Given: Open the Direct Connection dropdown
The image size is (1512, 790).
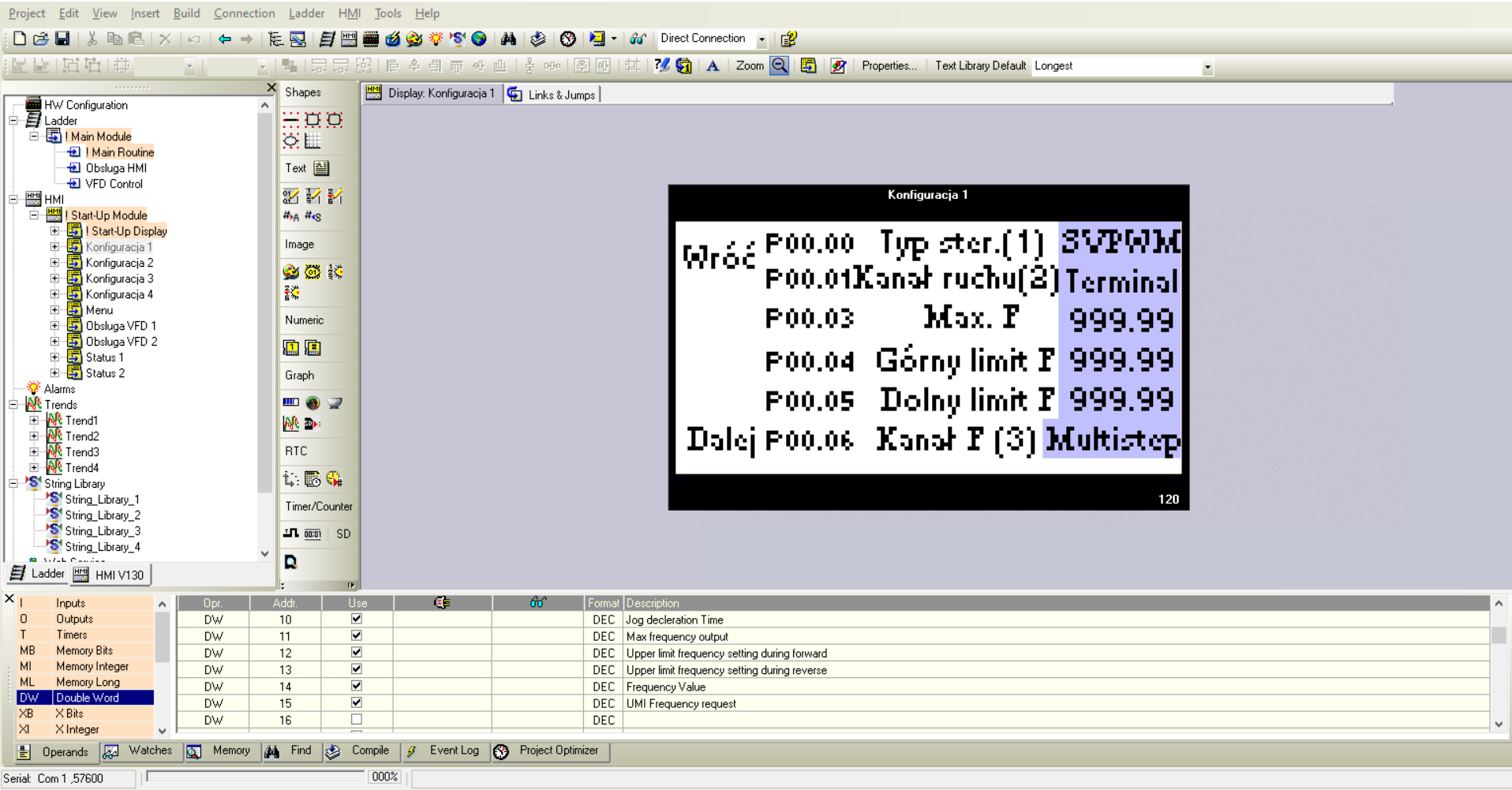Looking at the screenshot, I should 762,39.
